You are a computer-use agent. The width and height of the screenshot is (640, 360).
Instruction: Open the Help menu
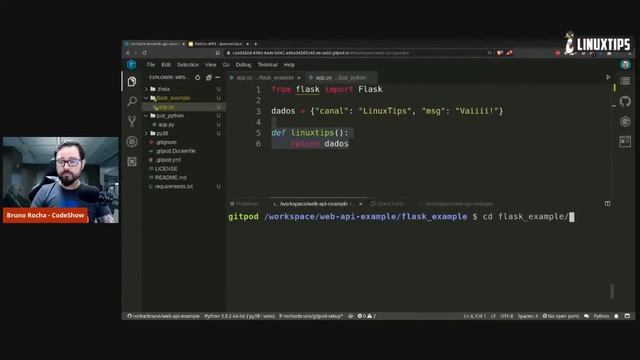pos(289,64)
